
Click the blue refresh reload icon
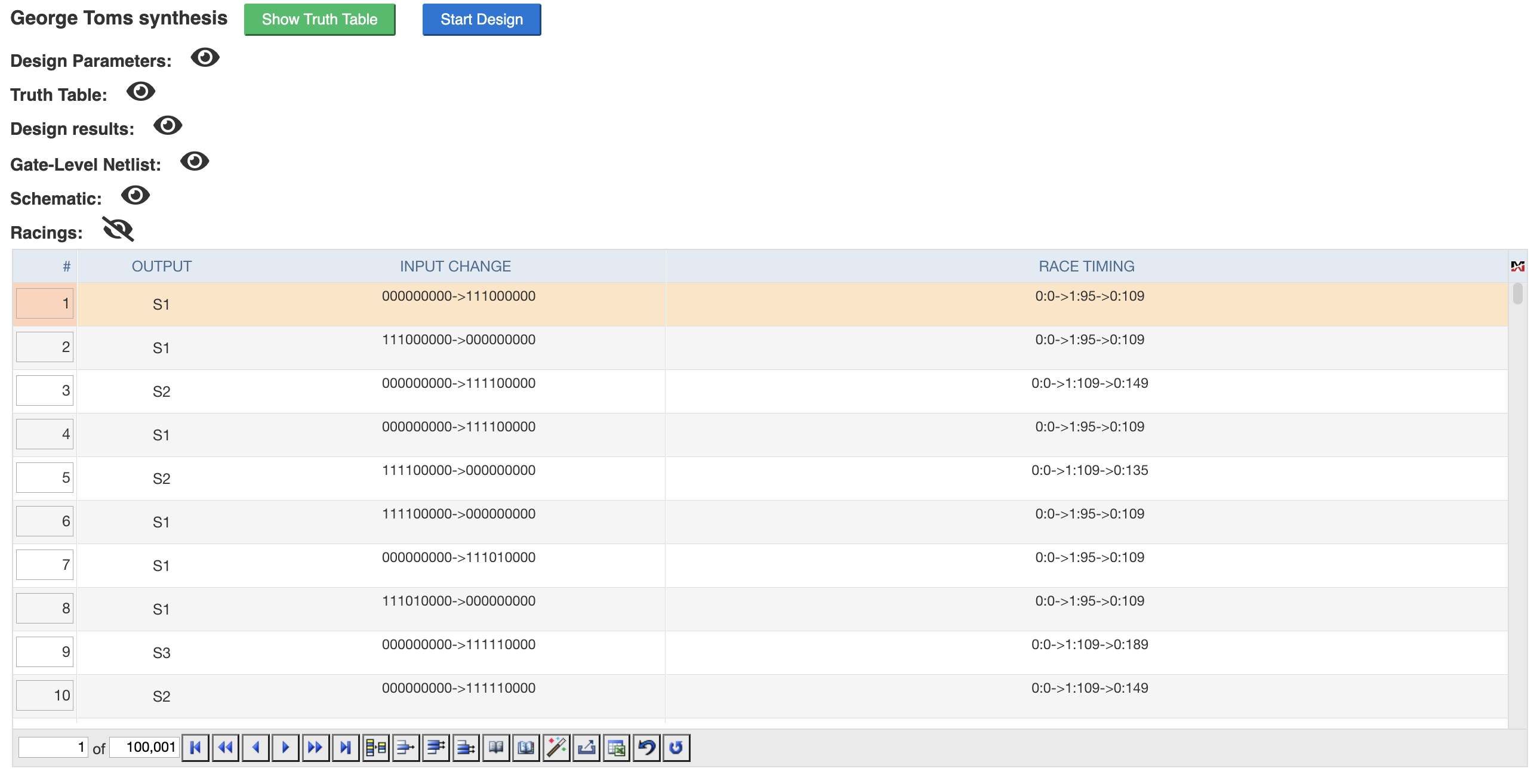(676, 748)
